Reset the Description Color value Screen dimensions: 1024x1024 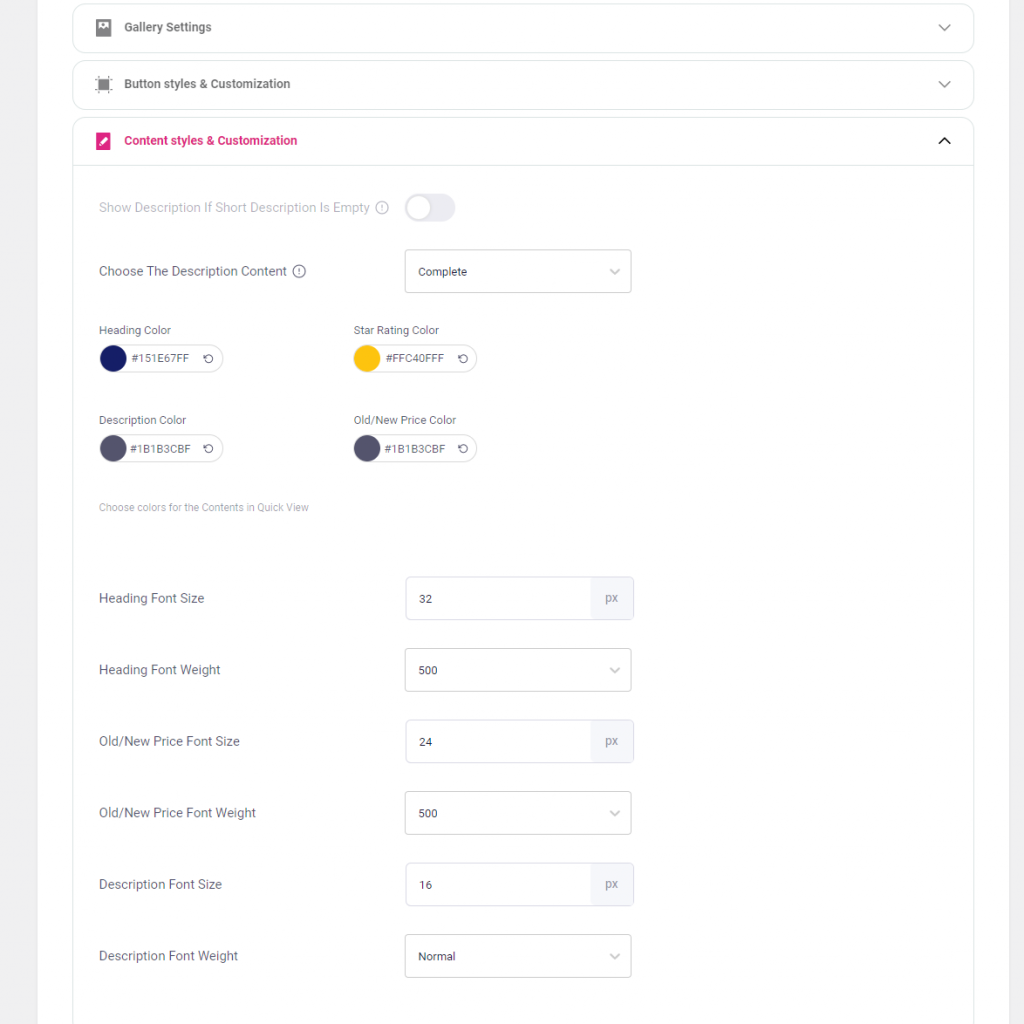(x=208, y=449)
